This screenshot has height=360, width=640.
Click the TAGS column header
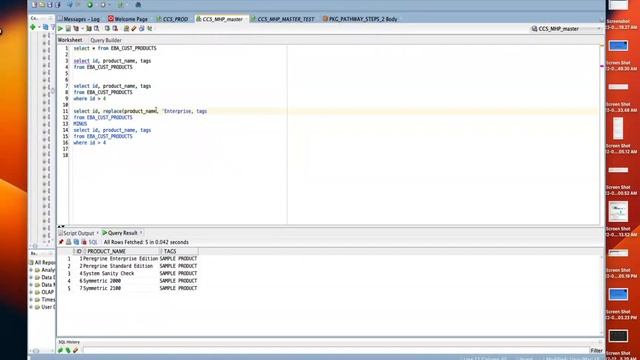coord(180,251)
